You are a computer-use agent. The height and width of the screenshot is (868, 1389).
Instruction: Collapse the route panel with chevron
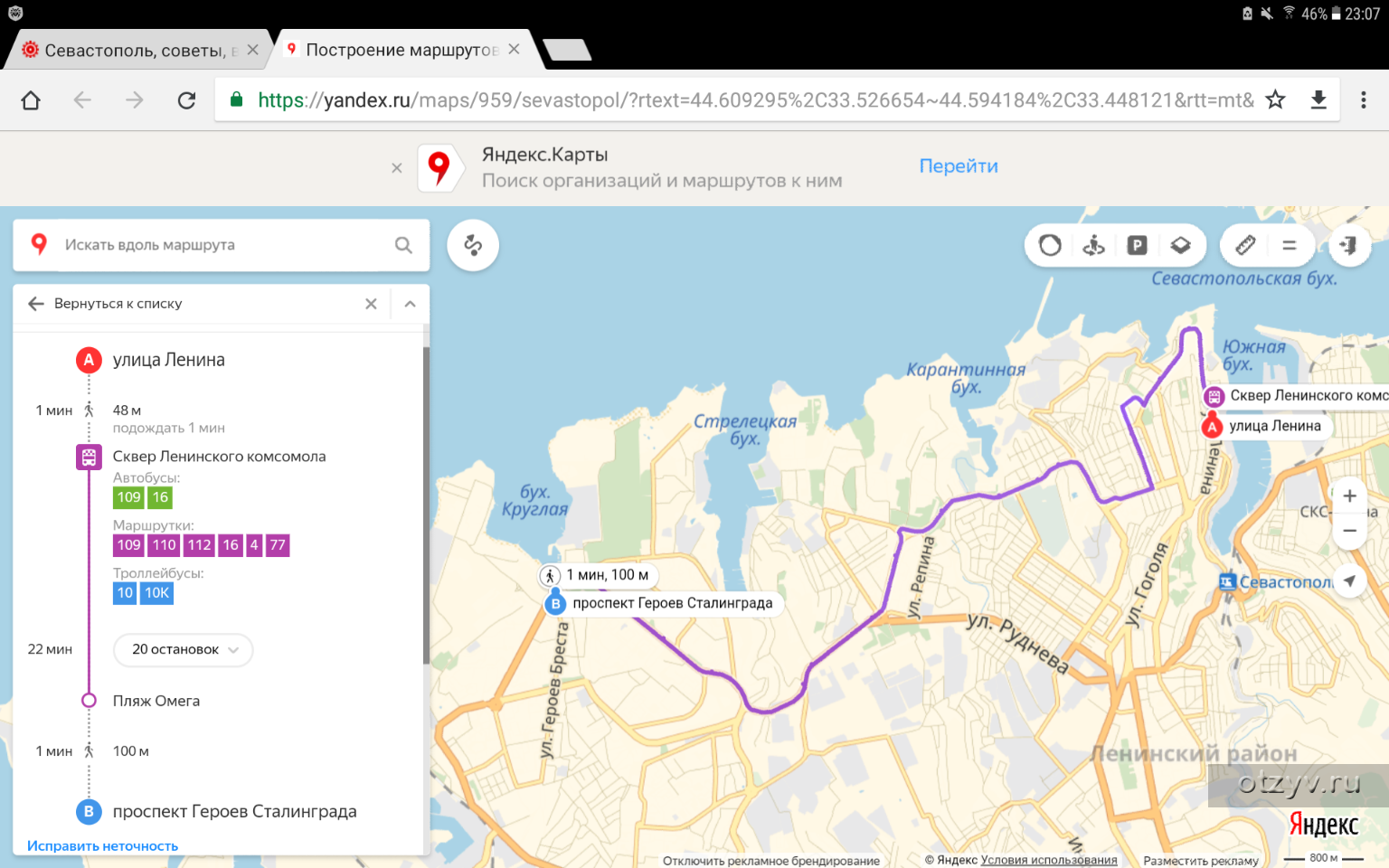[x=410, y=304]
